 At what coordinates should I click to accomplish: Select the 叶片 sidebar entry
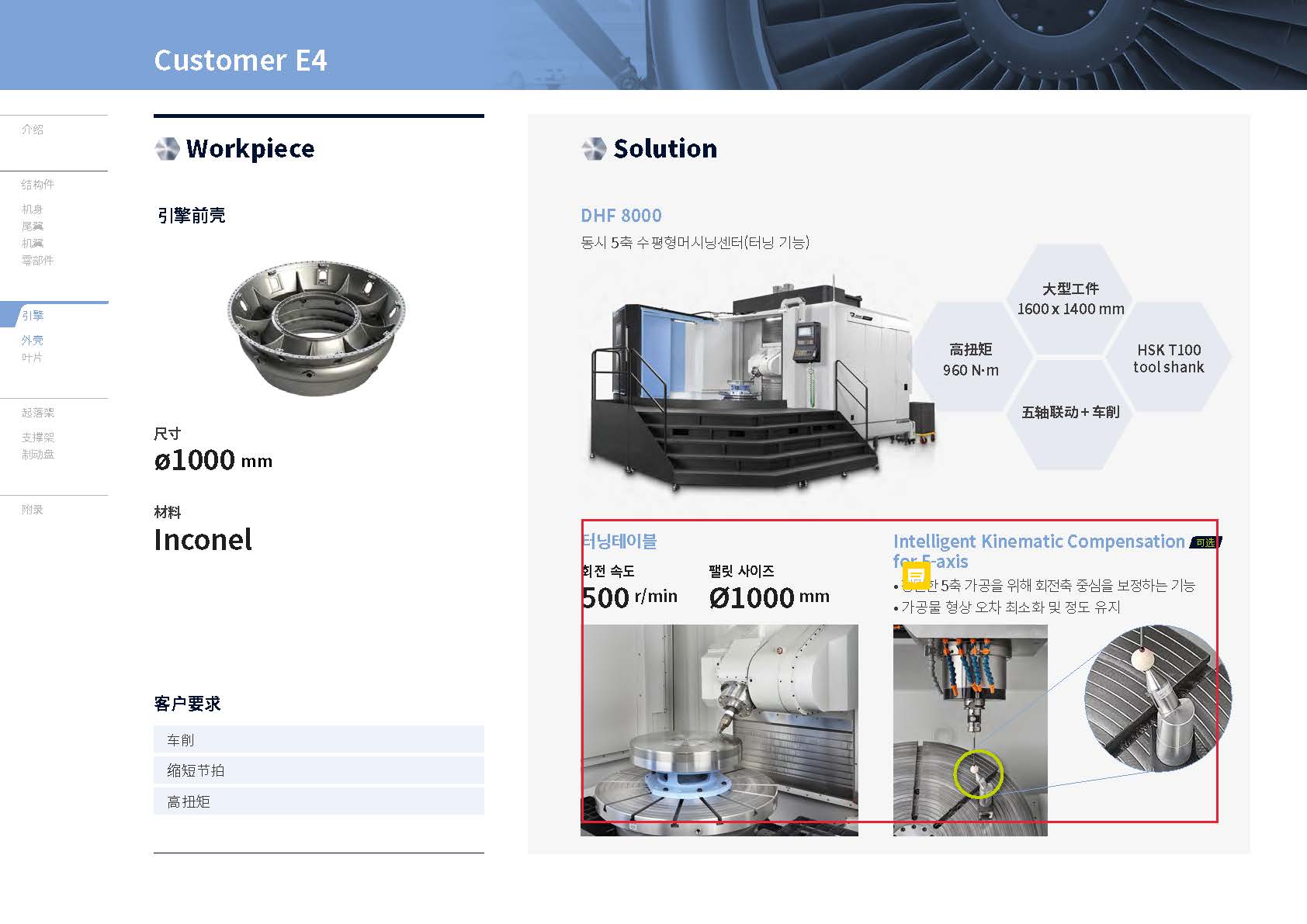click(x=33, y=358)
